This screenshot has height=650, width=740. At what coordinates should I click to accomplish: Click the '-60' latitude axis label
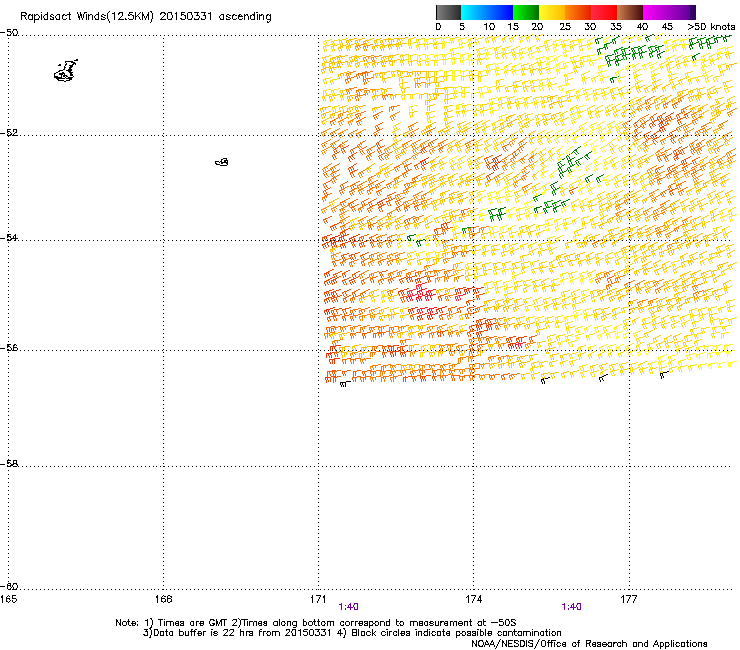pyautogui.click(x=9, y=587)
